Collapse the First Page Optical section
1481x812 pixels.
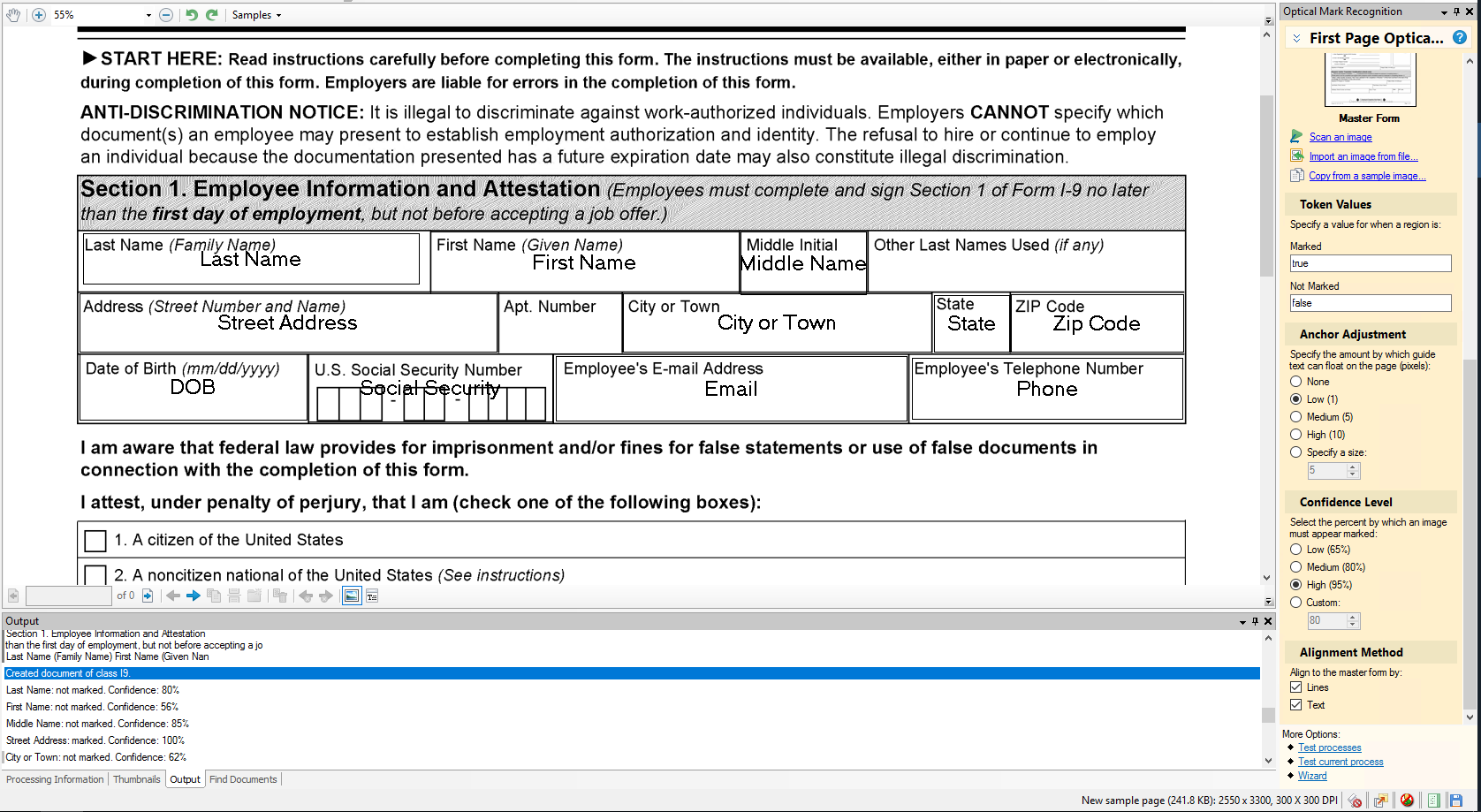1296,38
